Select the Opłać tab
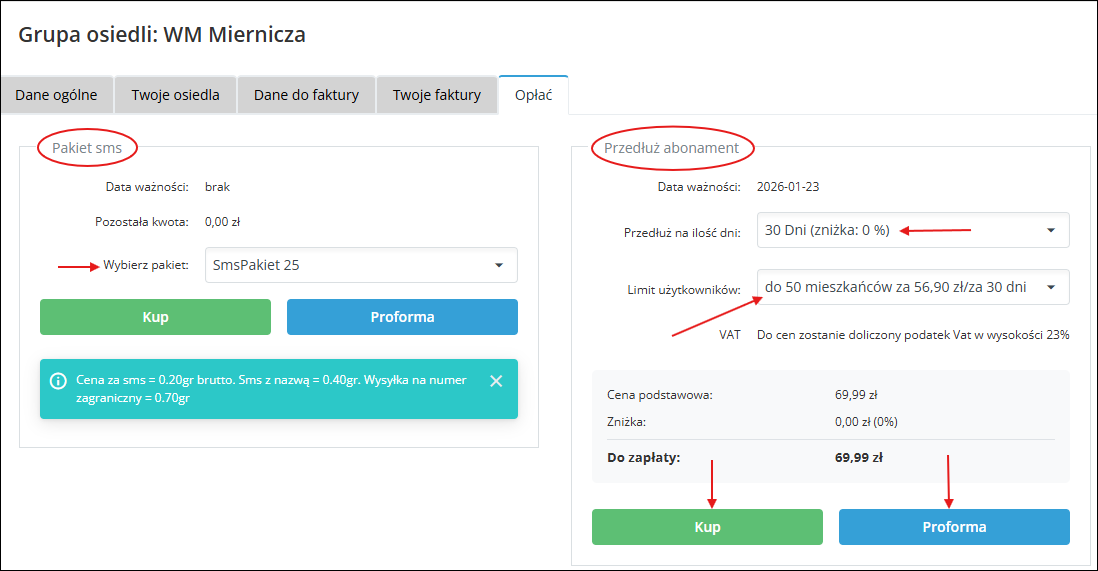The height and width of the screenshot is (571, 1098). (x=533, y=95)
